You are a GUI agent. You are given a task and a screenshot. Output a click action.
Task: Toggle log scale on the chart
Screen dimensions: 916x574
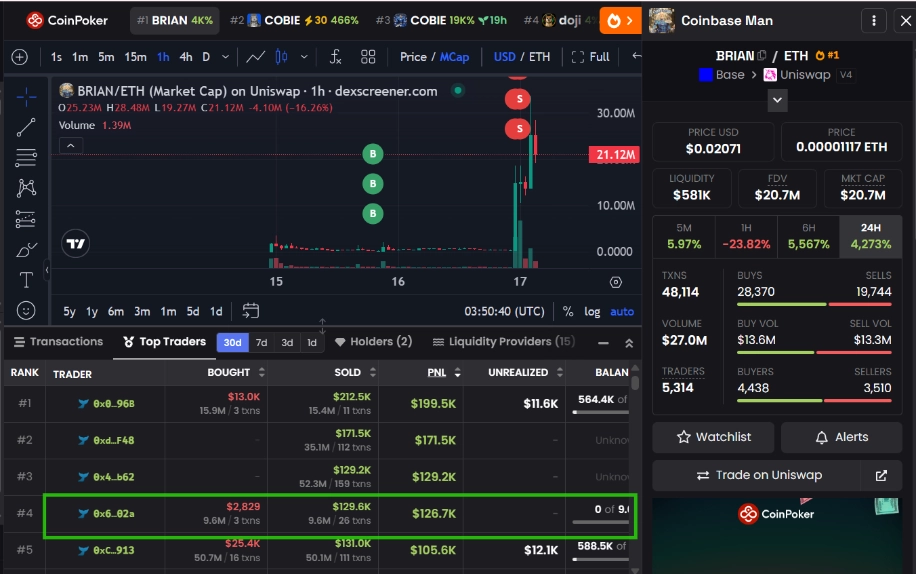(x=592, y=311)
